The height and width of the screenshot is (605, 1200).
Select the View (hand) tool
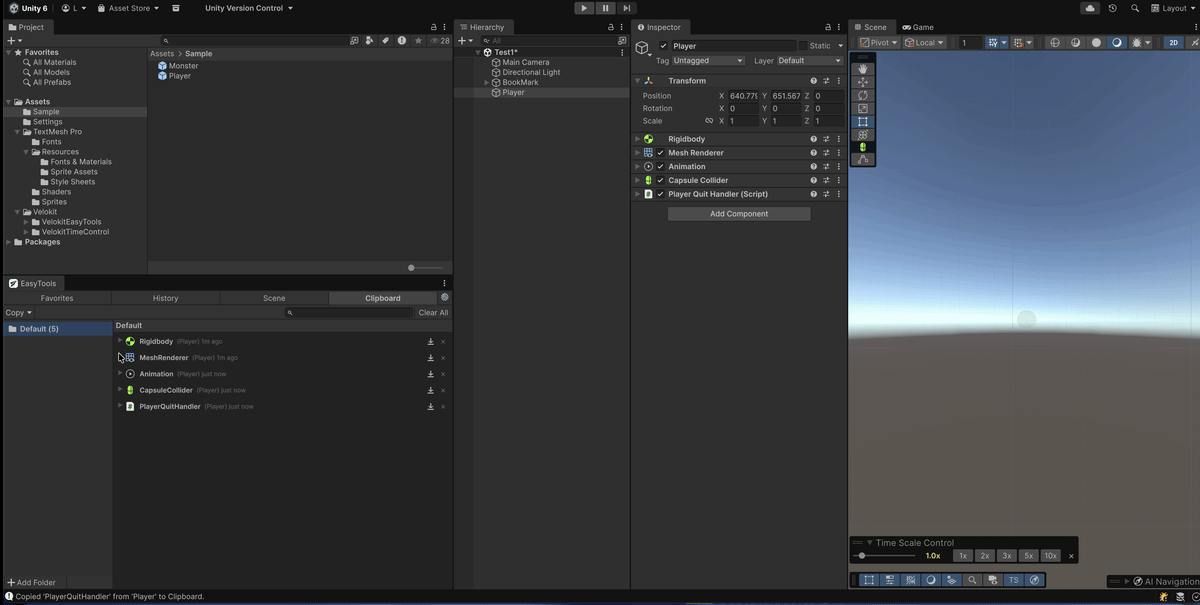pyautogui.click(x=862, y=68)
